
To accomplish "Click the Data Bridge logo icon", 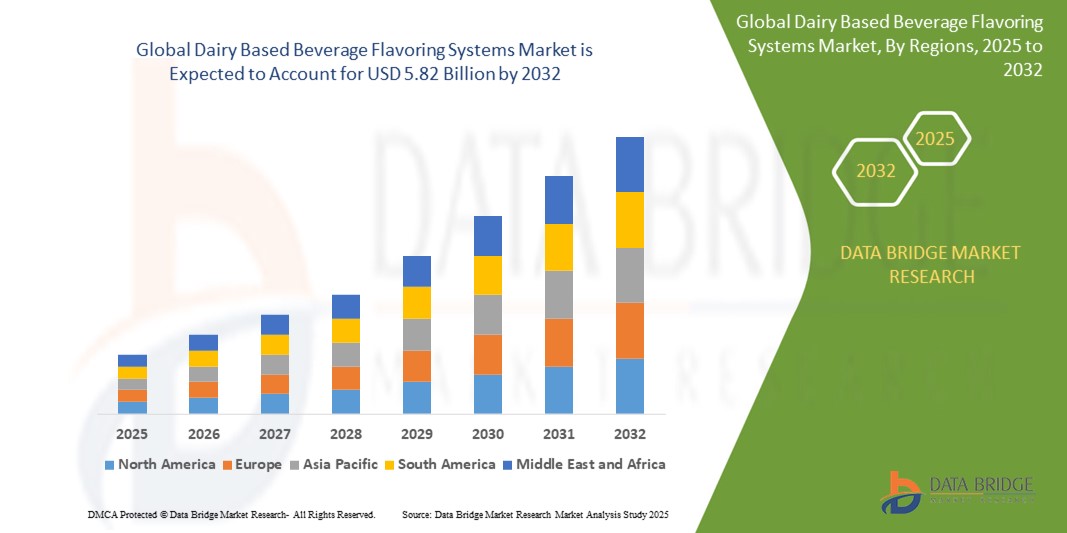I will 902,491.
